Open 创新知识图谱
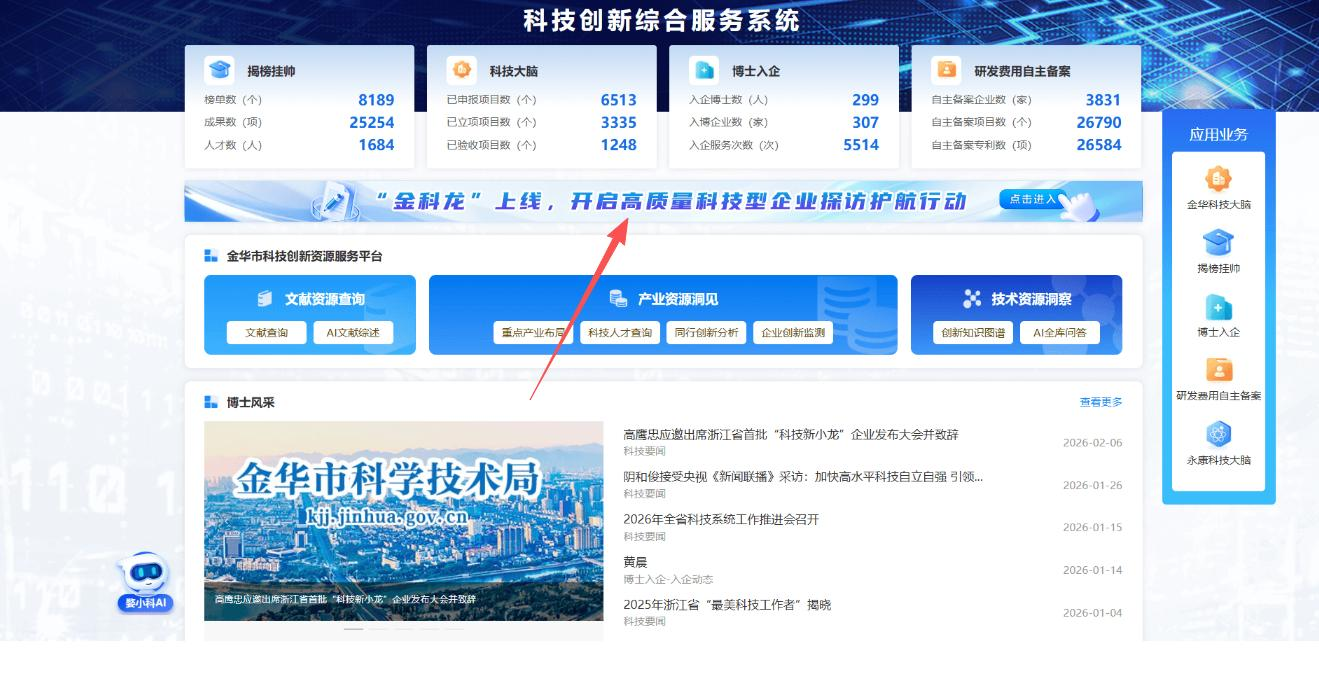The image size is (1319, 681). coord(973,333)
